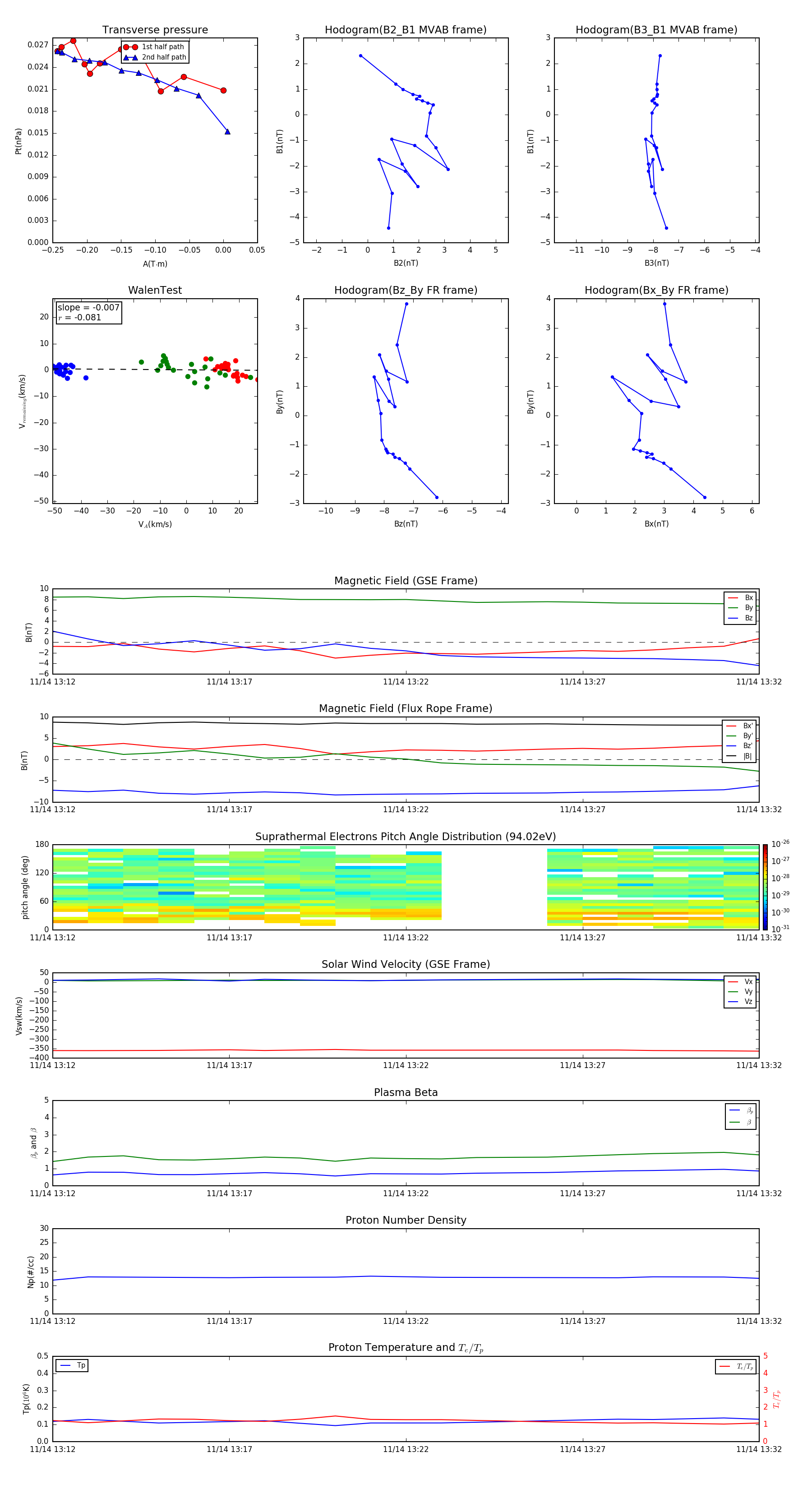
Task: Click 'Proton Number Density' panel title
Action: click(406, 1220)
